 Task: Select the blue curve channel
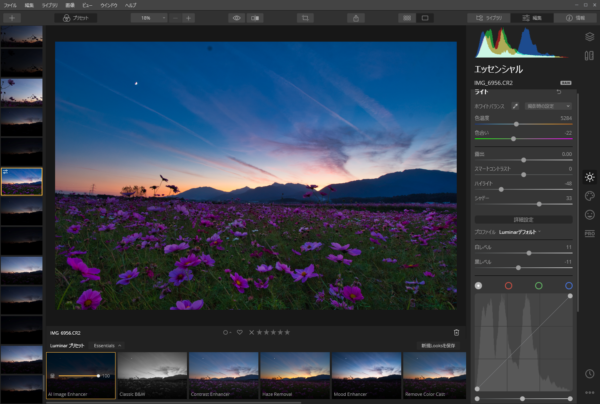(x=568, y=285)
